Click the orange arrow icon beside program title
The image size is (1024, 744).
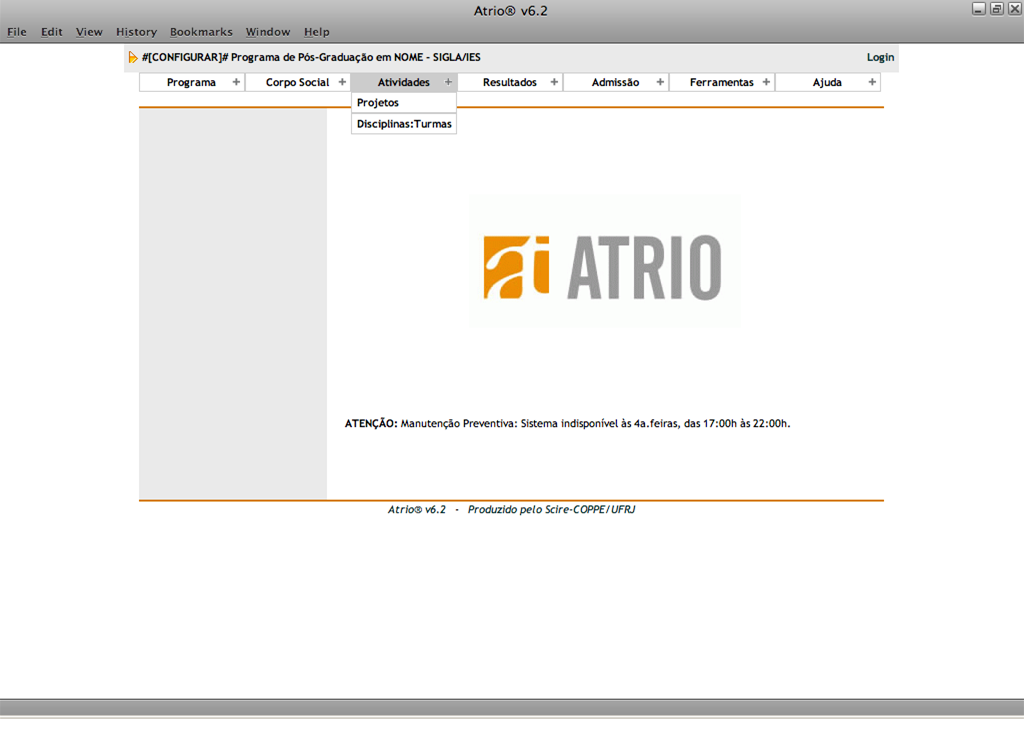point(133,58)
